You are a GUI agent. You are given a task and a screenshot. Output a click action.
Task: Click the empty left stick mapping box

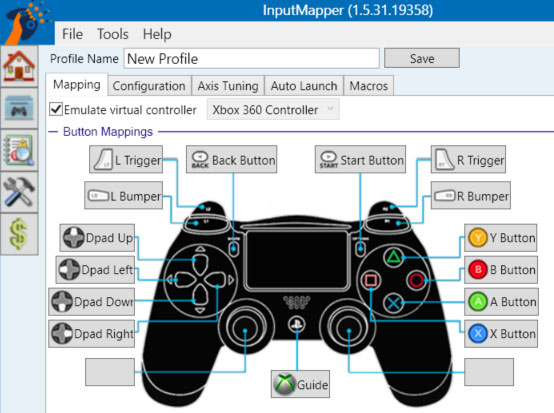(110, 372)
